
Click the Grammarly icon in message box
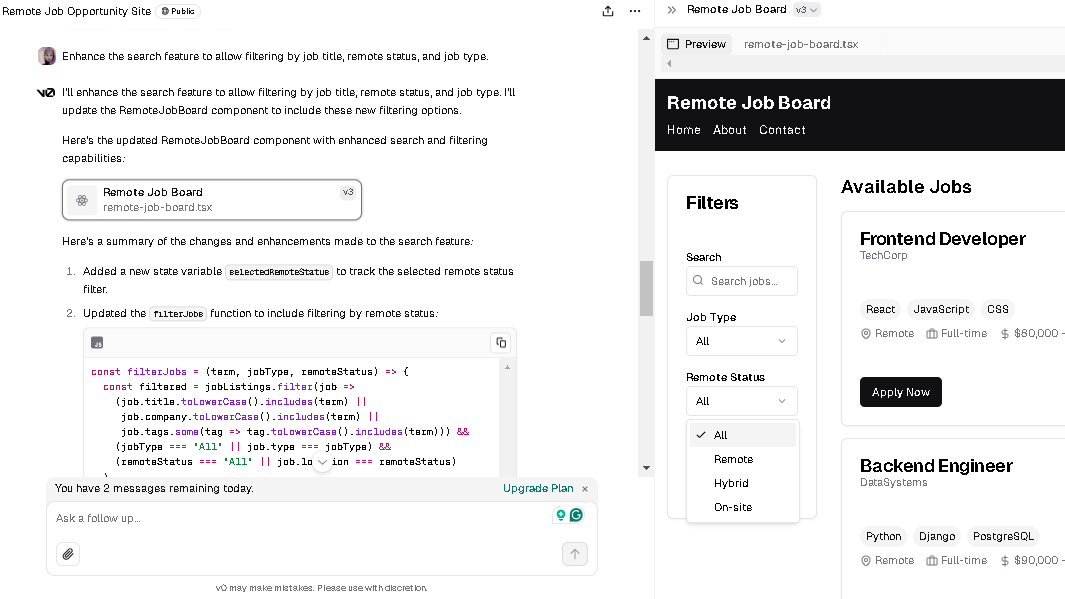[576, 515]
